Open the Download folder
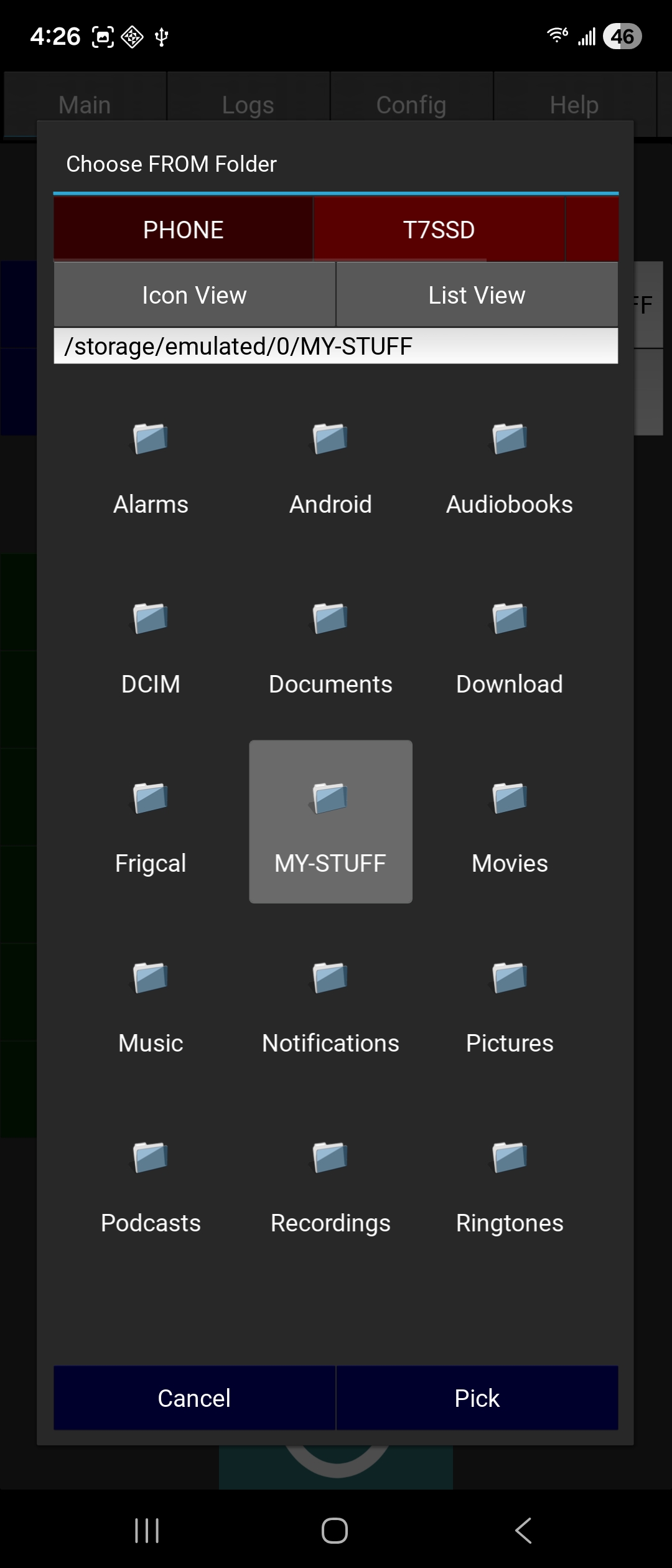 coord(510,647)
